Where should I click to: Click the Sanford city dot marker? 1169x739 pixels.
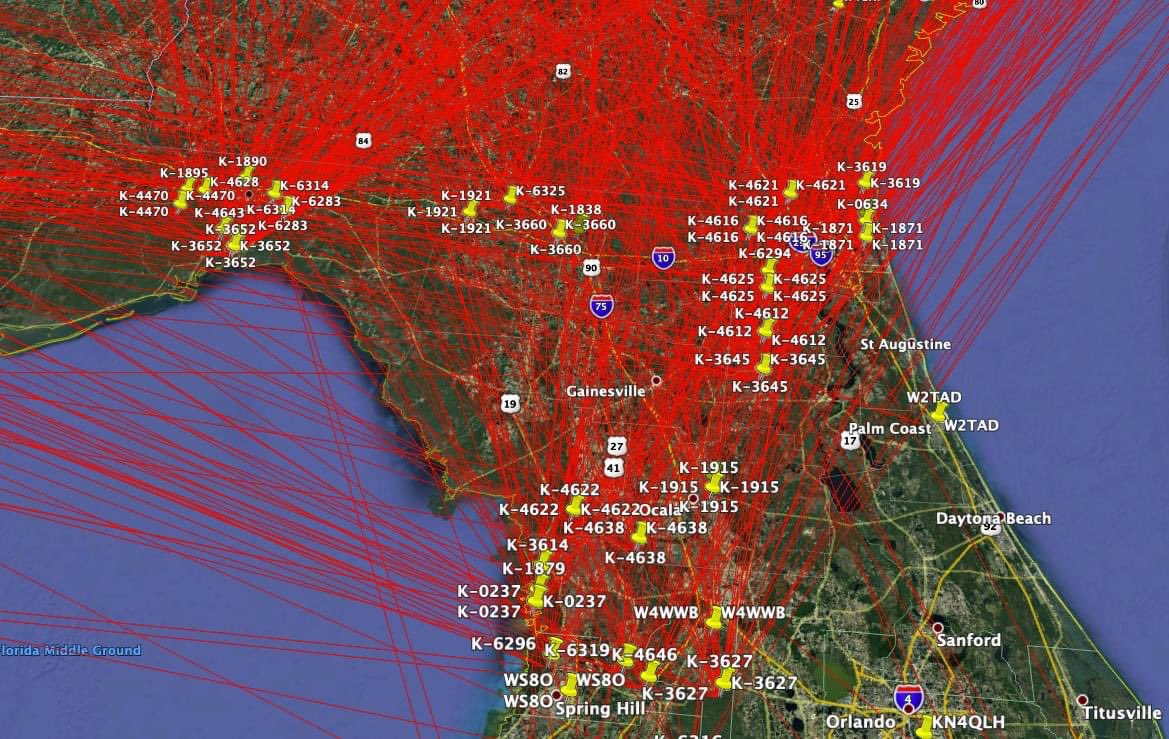938,628
